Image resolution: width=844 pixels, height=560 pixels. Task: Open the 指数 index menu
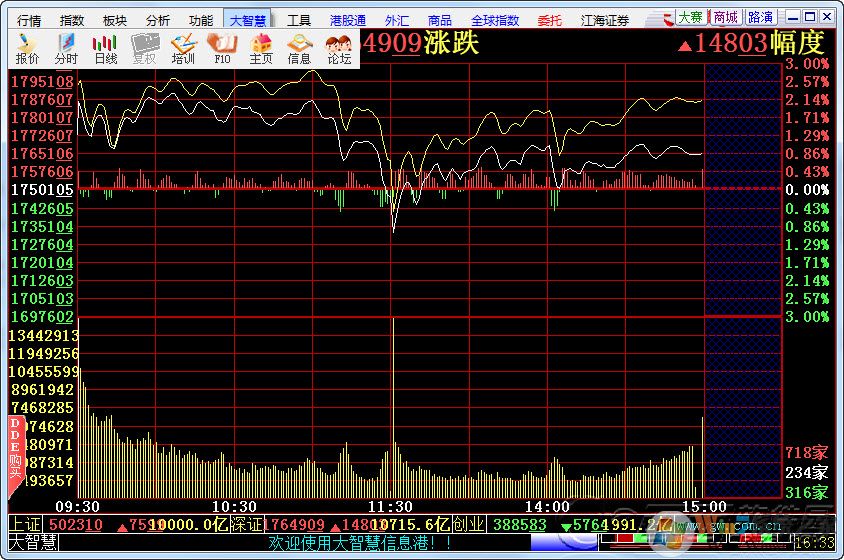(72, 19)
